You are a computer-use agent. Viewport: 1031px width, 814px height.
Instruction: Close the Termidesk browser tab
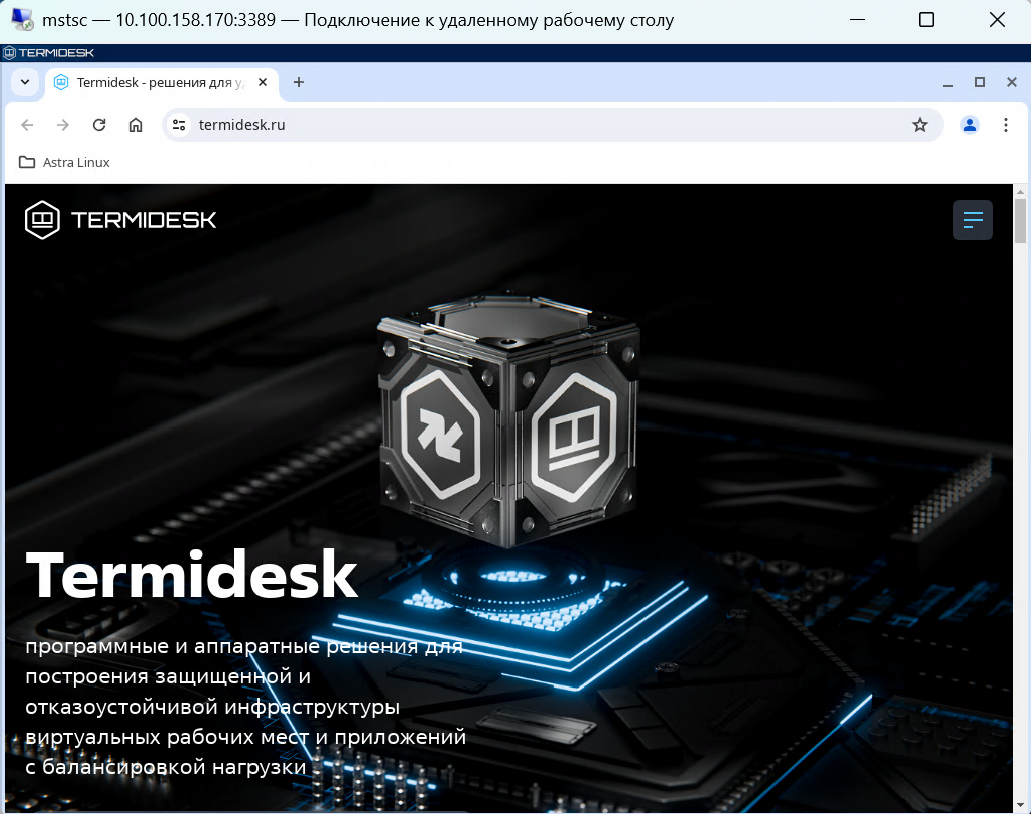point(263,82)
